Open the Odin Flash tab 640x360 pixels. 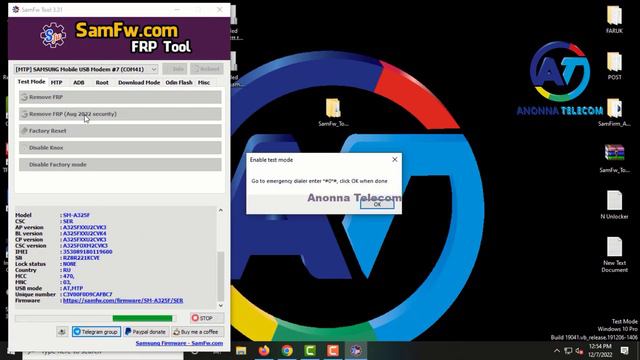coord(179,82)
